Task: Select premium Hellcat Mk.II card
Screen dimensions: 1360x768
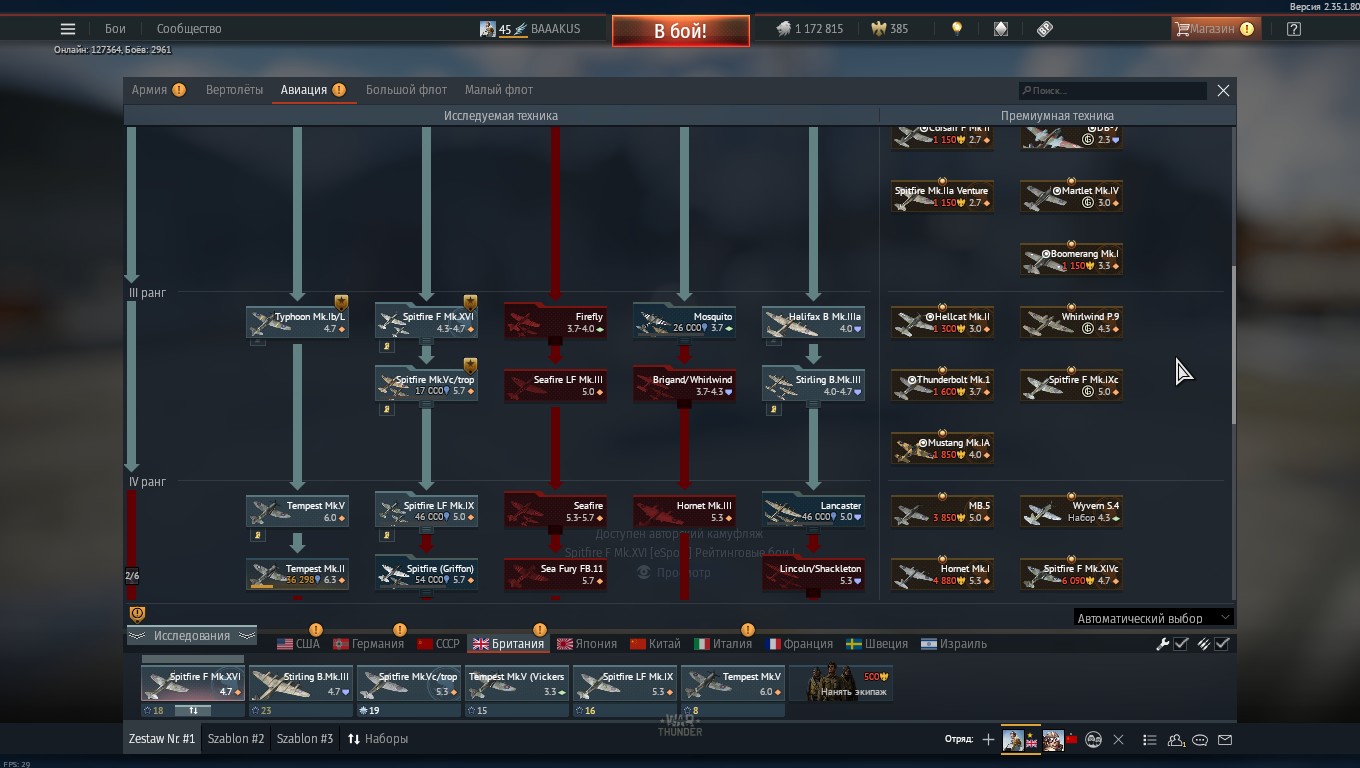Action: click(x=942, y=322)
